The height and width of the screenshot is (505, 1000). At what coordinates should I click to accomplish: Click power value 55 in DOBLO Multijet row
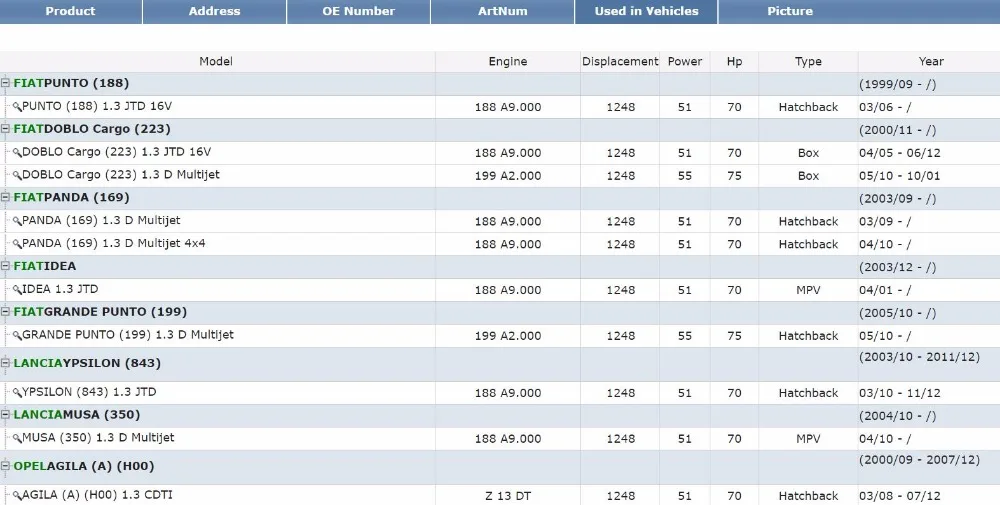pyautogui.click(x=685, y=176)
